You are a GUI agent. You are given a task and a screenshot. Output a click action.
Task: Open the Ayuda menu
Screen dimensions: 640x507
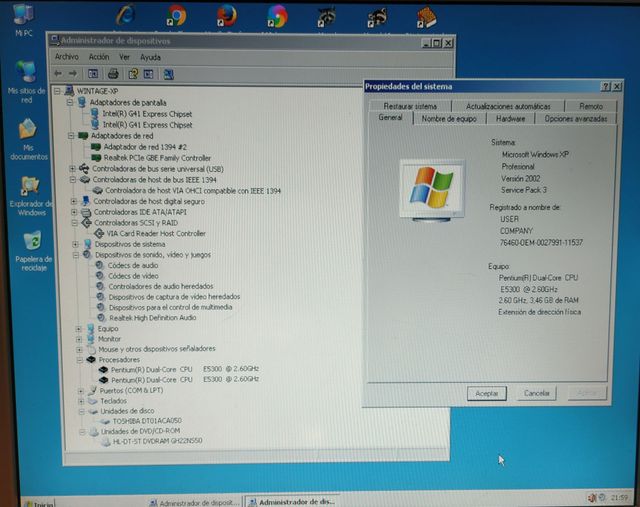(150, 58)
